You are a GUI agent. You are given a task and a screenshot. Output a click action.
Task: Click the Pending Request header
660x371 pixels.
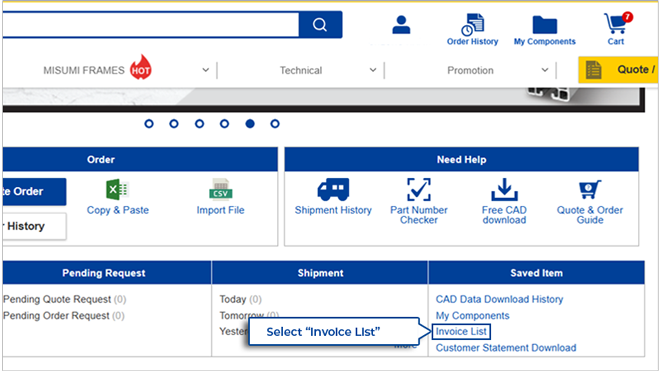(107, 273)
